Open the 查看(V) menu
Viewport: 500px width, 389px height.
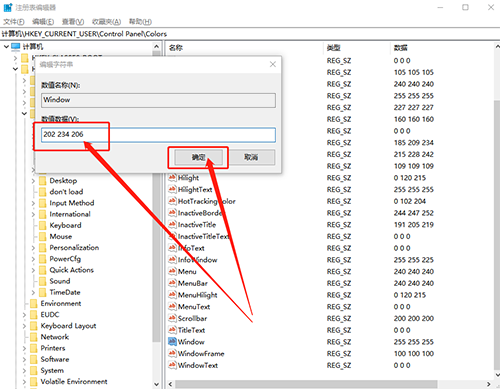(73, 22)
